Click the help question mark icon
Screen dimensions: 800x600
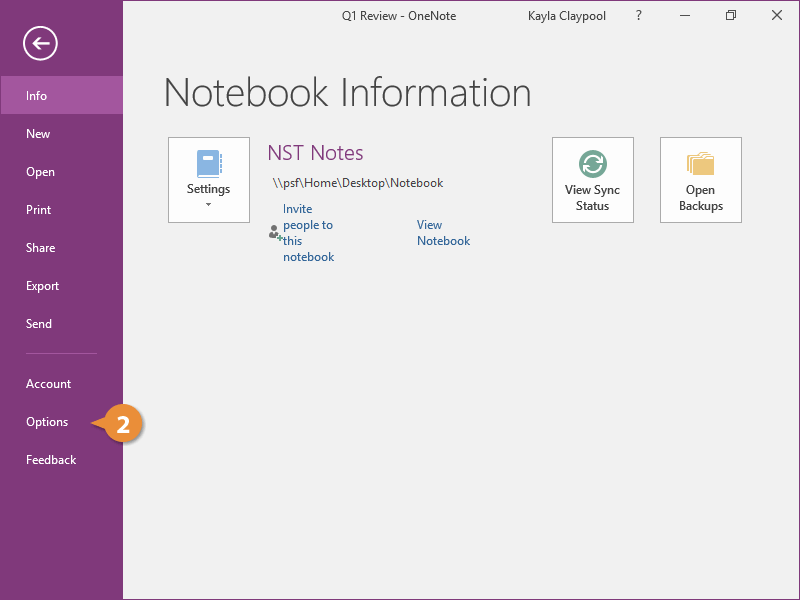coord(638,16)
